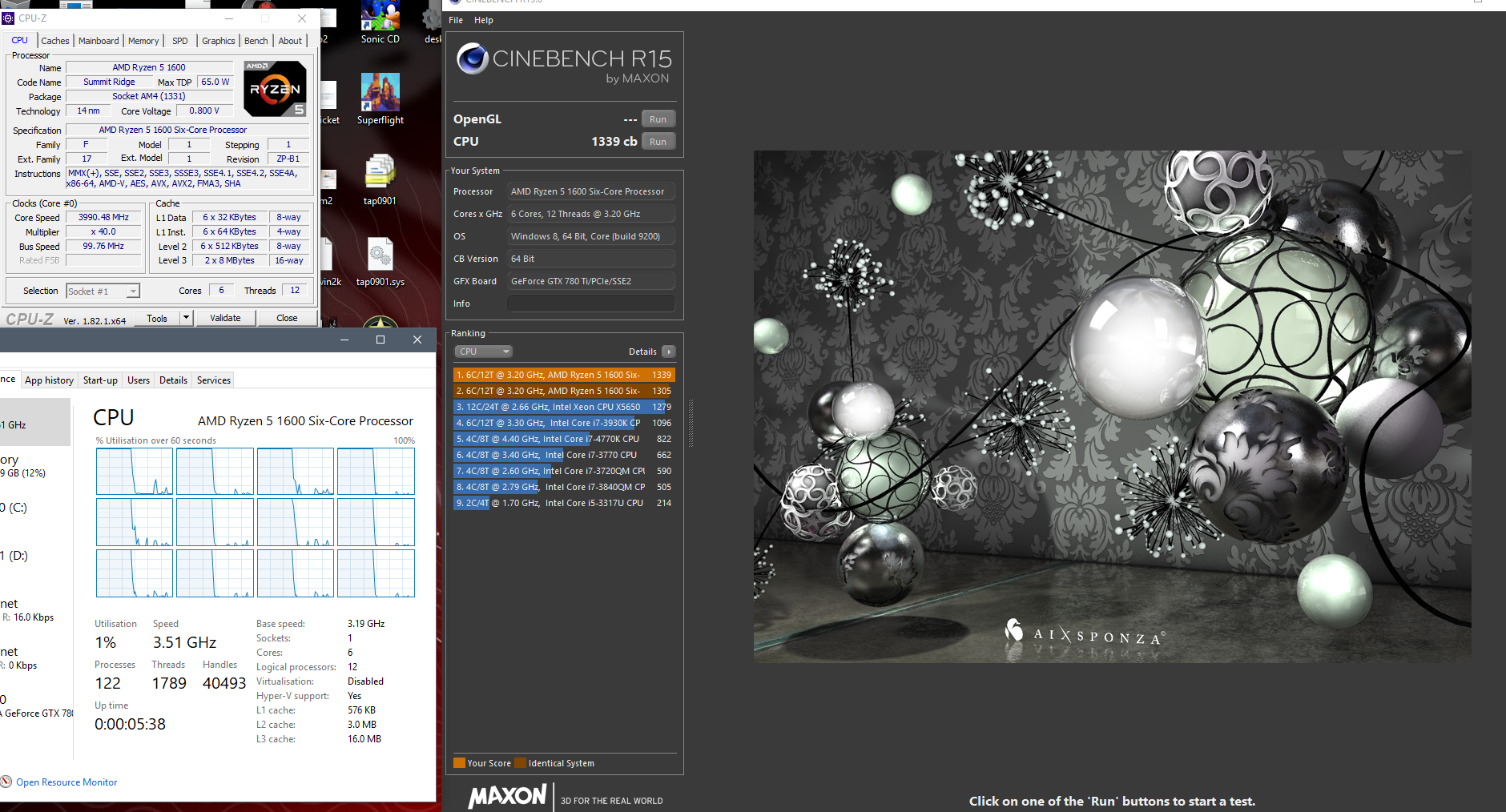Click the first CPU utilisation graph
Image resolution: width=1506 pixels, height=812 pixels.
[135, 471]
